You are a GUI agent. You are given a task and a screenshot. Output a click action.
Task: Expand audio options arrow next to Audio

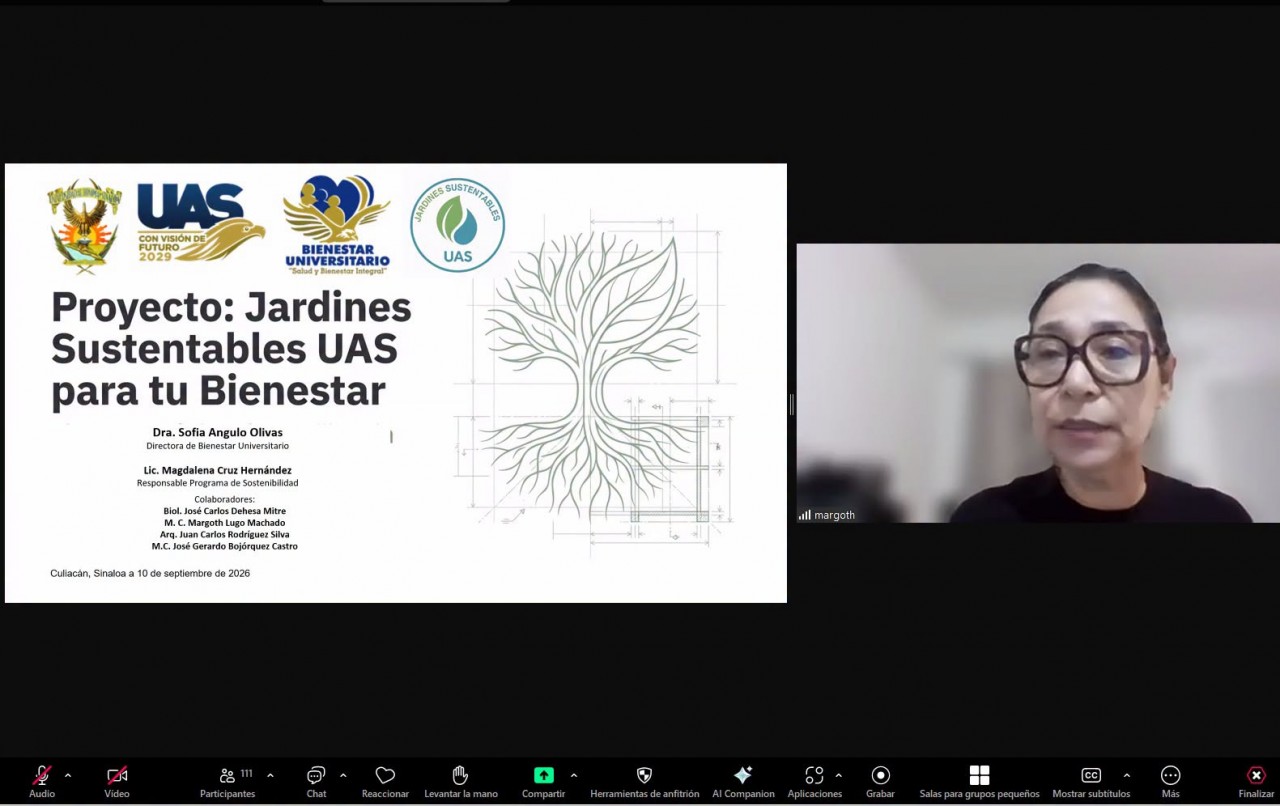pos(68,775)
